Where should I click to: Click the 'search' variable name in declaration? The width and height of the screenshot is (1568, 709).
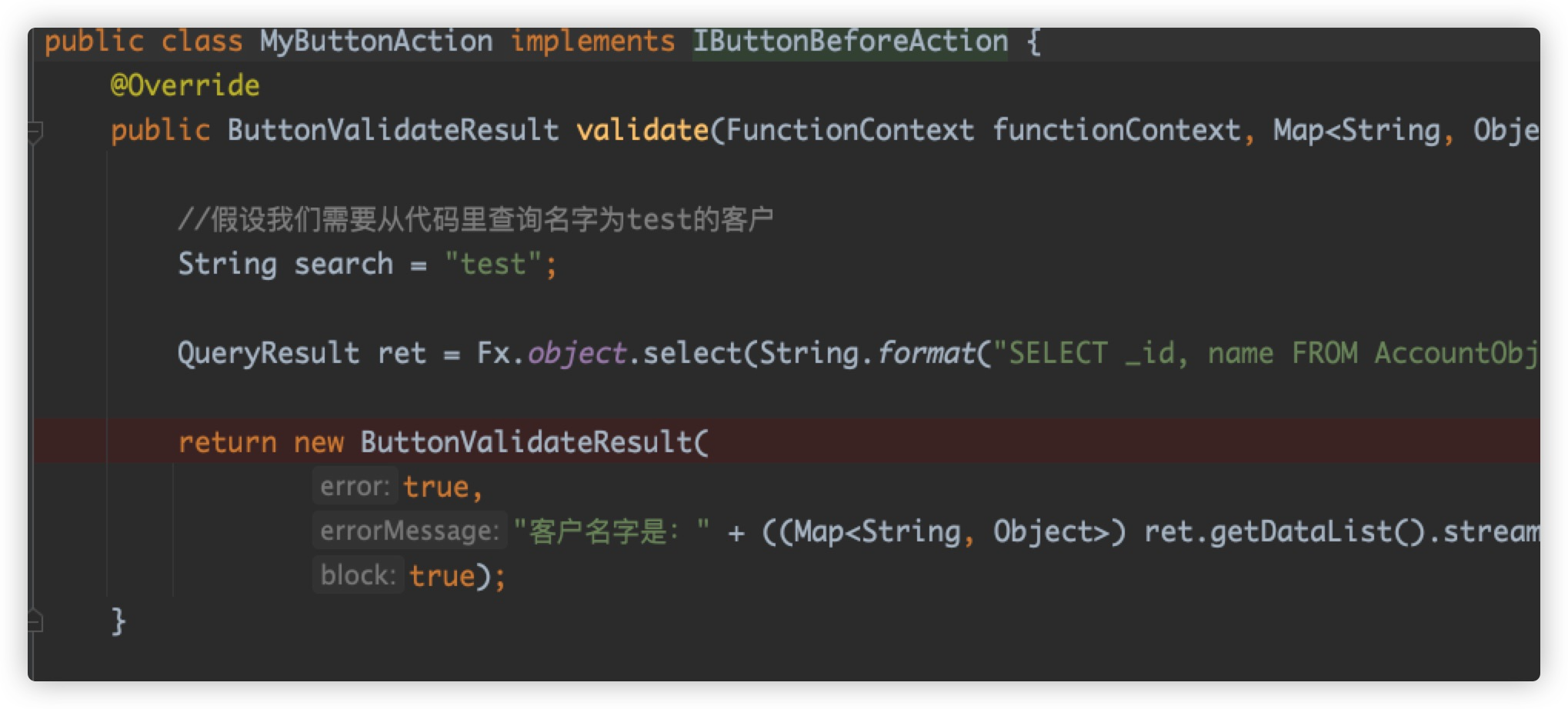[x=343, y=264]
